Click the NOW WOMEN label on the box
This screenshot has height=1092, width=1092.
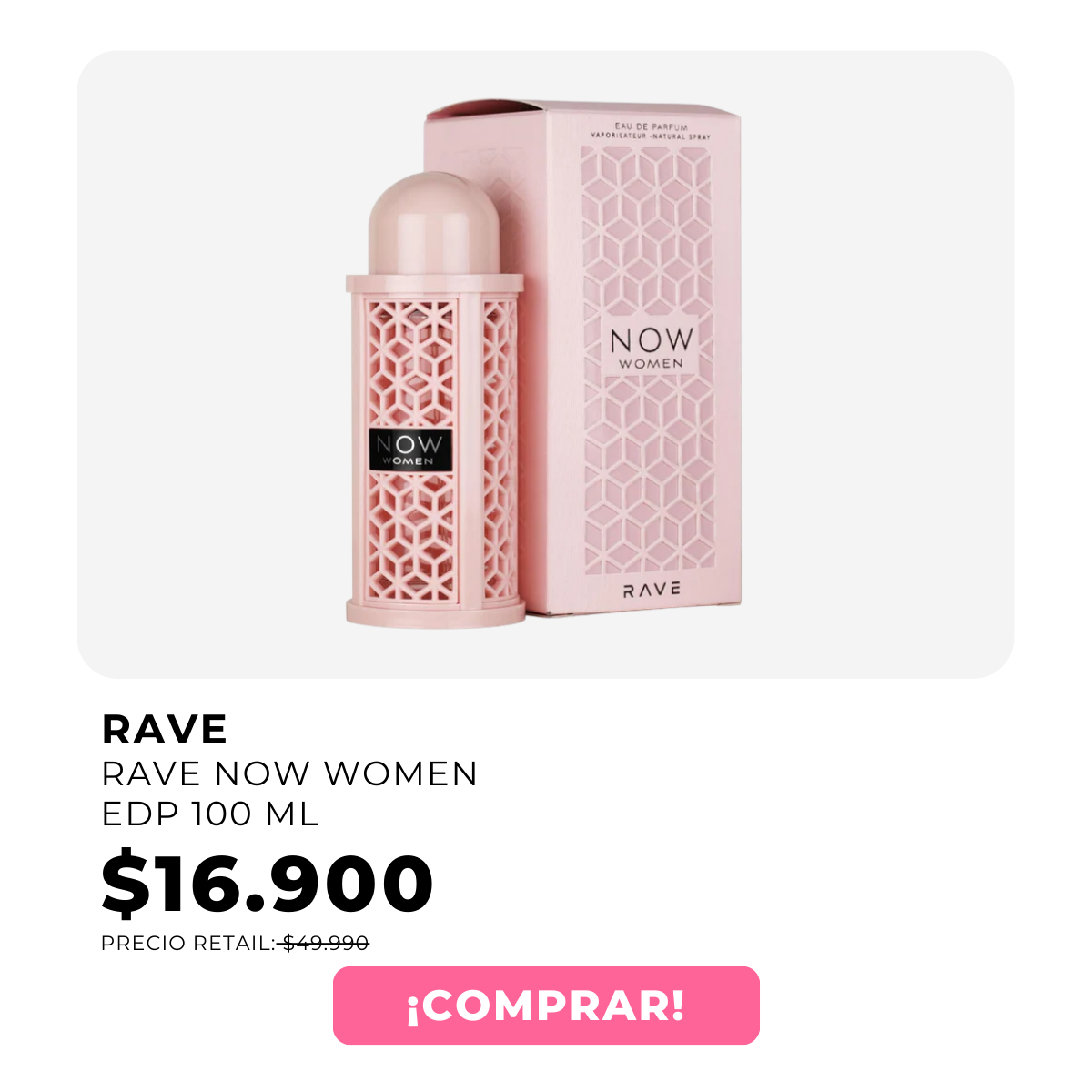pos(651,348)
